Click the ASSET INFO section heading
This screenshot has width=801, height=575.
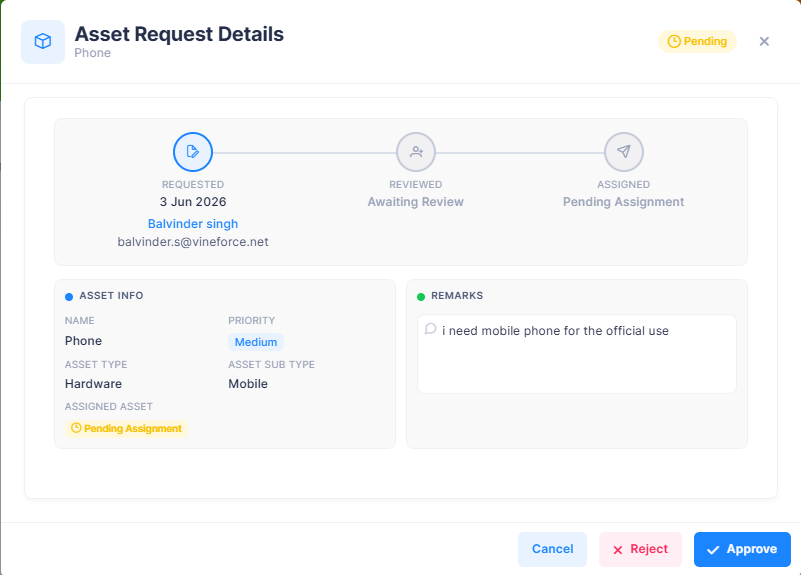point(111,296)
